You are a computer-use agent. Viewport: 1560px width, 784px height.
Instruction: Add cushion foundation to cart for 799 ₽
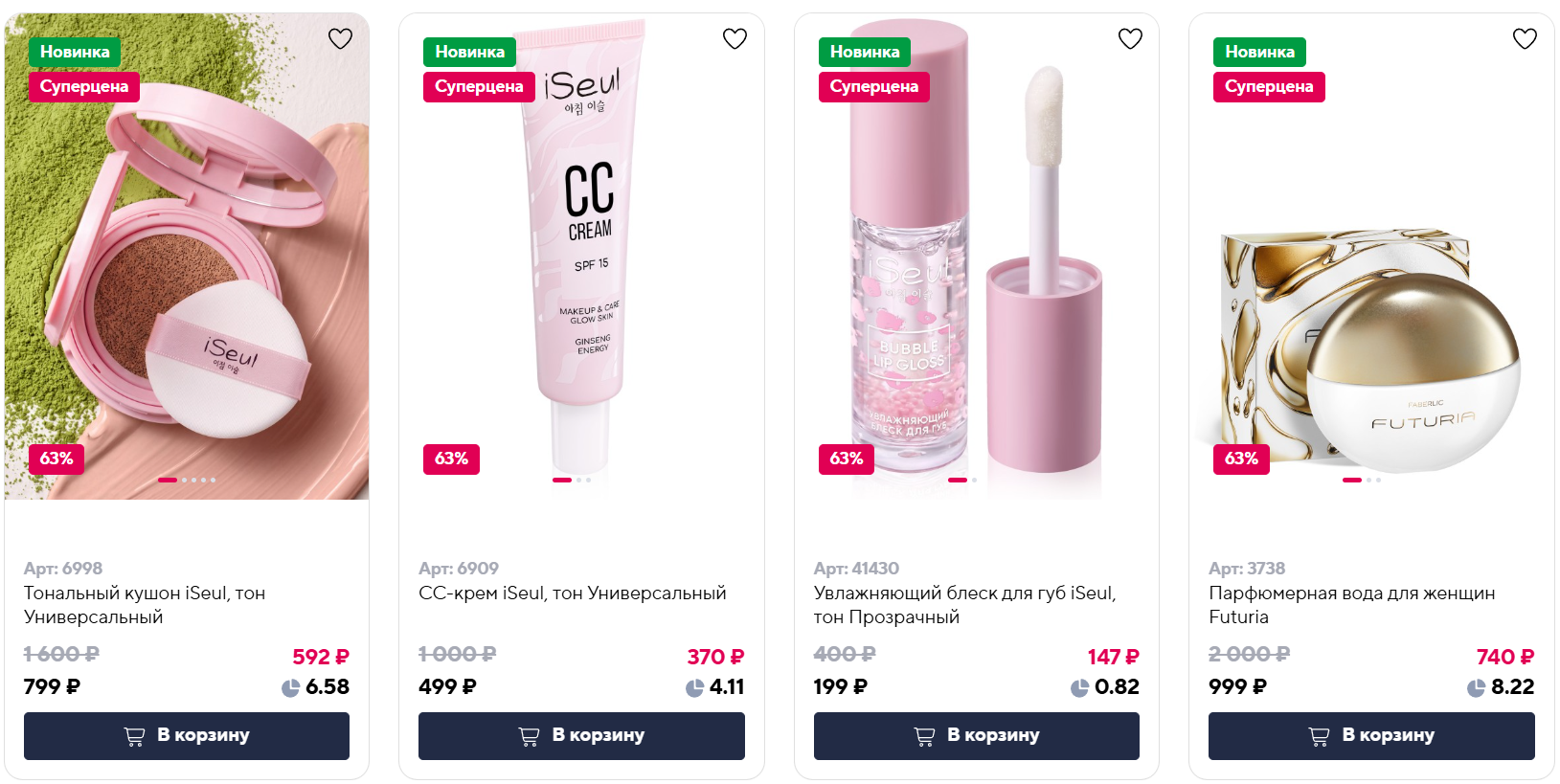[187, 735]
